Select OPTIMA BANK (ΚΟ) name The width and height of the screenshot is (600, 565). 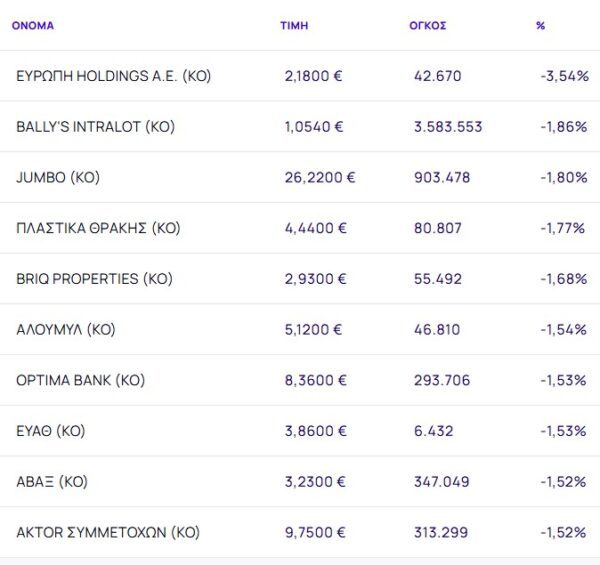coord(81,380)
